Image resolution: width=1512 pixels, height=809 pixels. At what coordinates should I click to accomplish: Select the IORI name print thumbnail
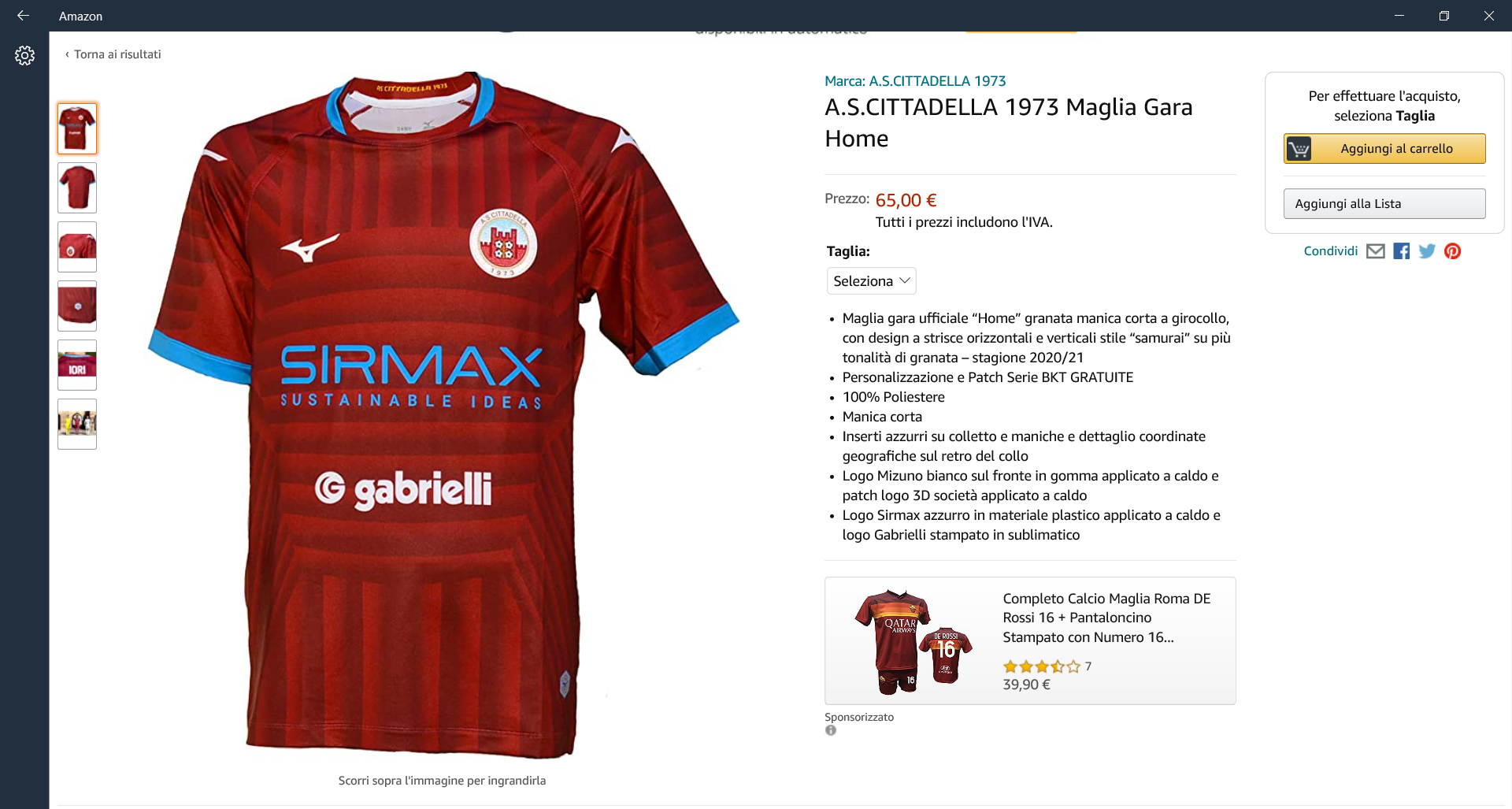tap(77, 365)
